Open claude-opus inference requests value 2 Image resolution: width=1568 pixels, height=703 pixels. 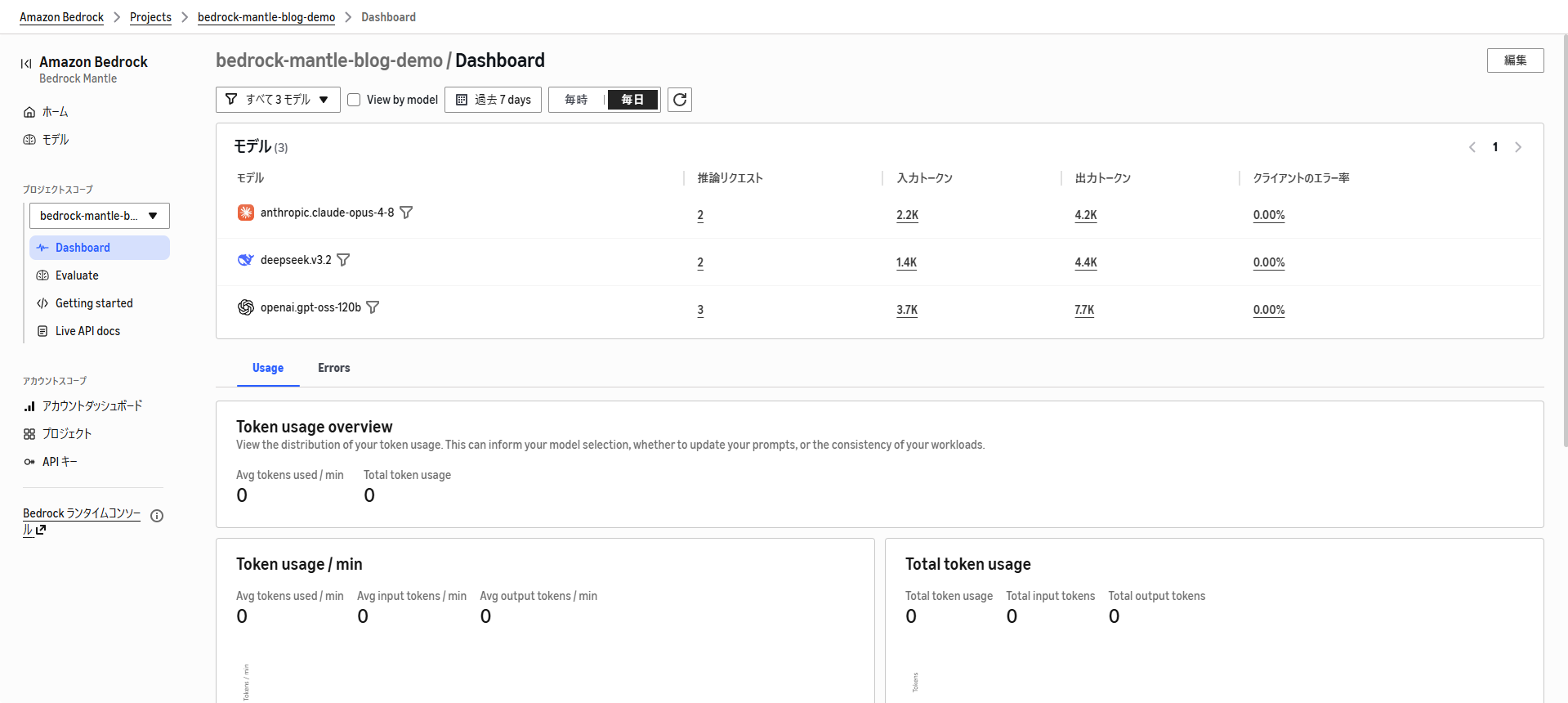coord(700,215)
